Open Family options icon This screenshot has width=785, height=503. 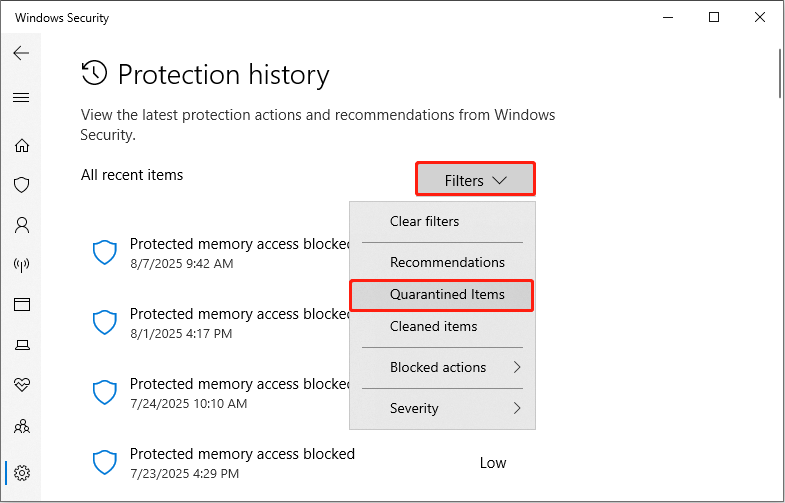coord(21,427)
